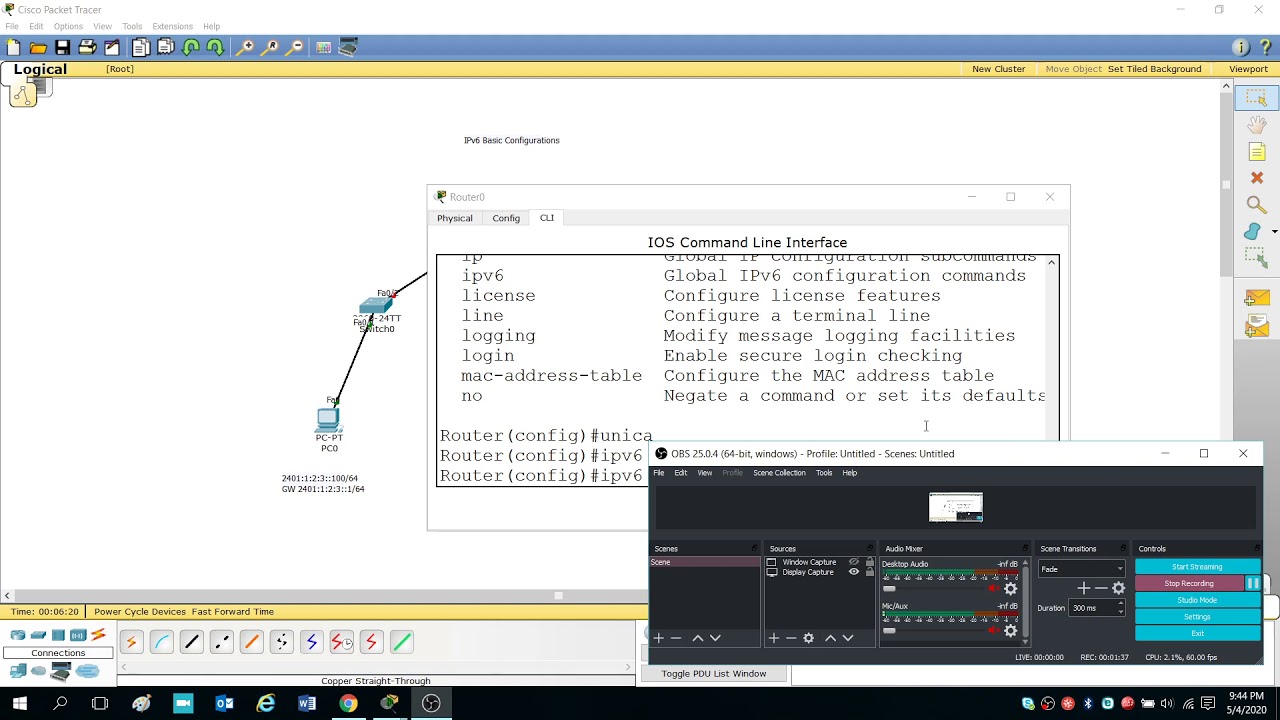
Task: Pause recording with OBS pause button
Action: click(1252, 583)
